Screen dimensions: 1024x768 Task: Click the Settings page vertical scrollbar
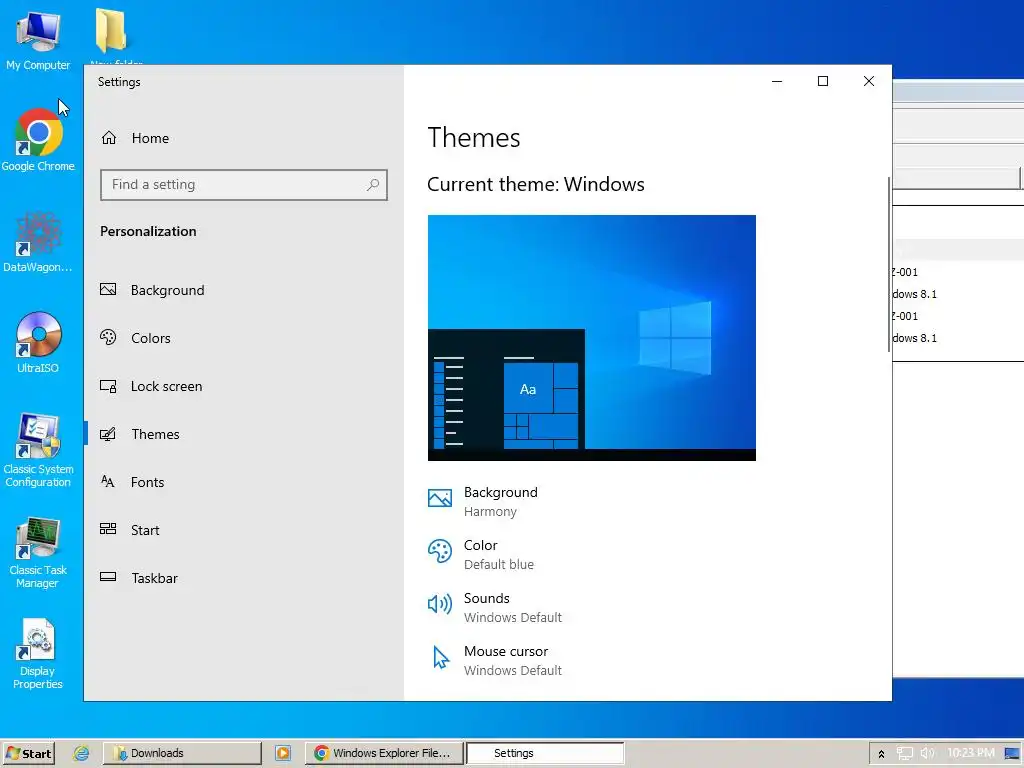(x=889, y=264)
